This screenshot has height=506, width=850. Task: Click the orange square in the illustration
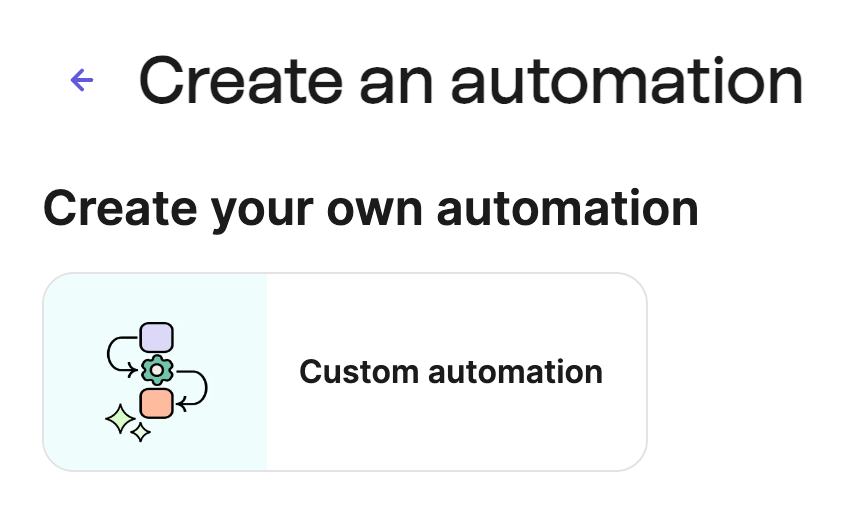[x=157, y=403]
